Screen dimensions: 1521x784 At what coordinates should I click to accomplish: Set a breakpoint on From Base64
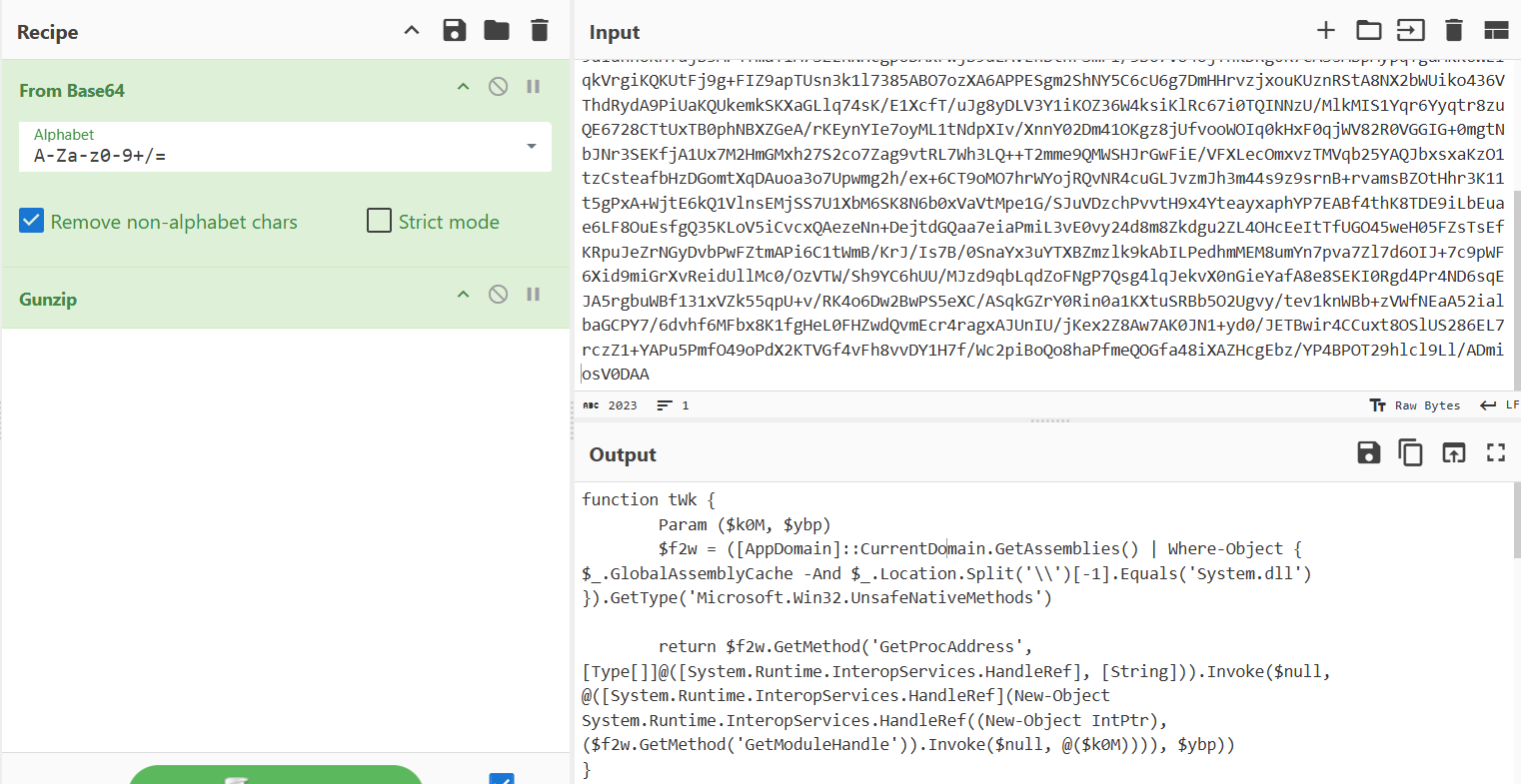tap(534, 87)
